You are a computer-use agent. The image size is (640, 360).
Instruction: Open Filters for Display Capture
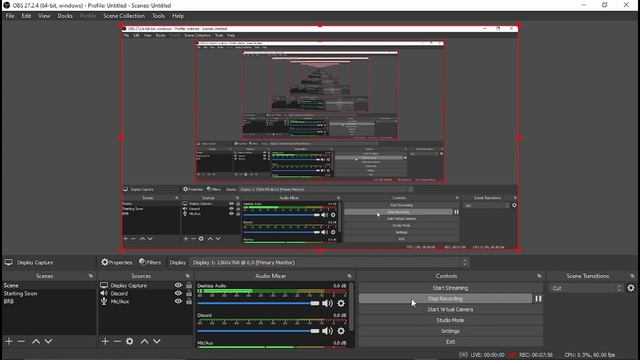pos(150,262)
